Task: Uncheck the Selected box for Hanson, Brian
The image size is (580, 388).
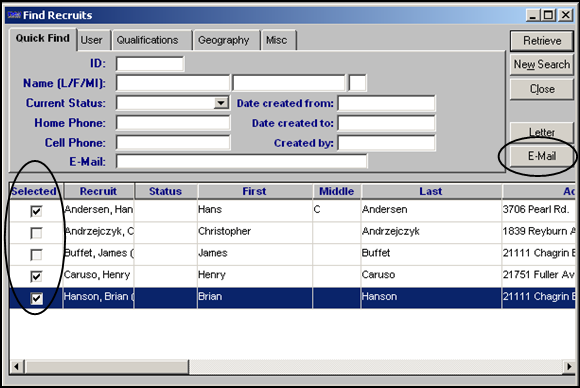Action: point(36,298)
